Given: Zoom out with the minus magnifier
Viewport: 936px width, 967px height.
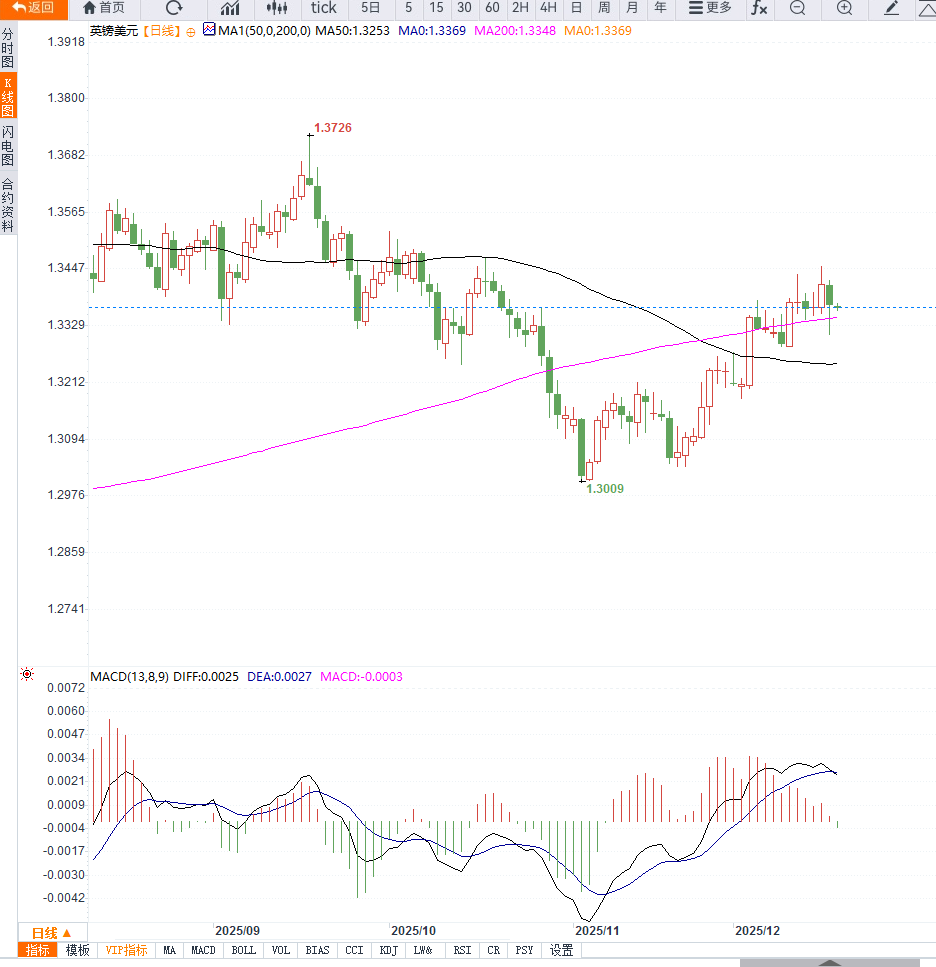Looking at the screenshot, I should 797,8.
